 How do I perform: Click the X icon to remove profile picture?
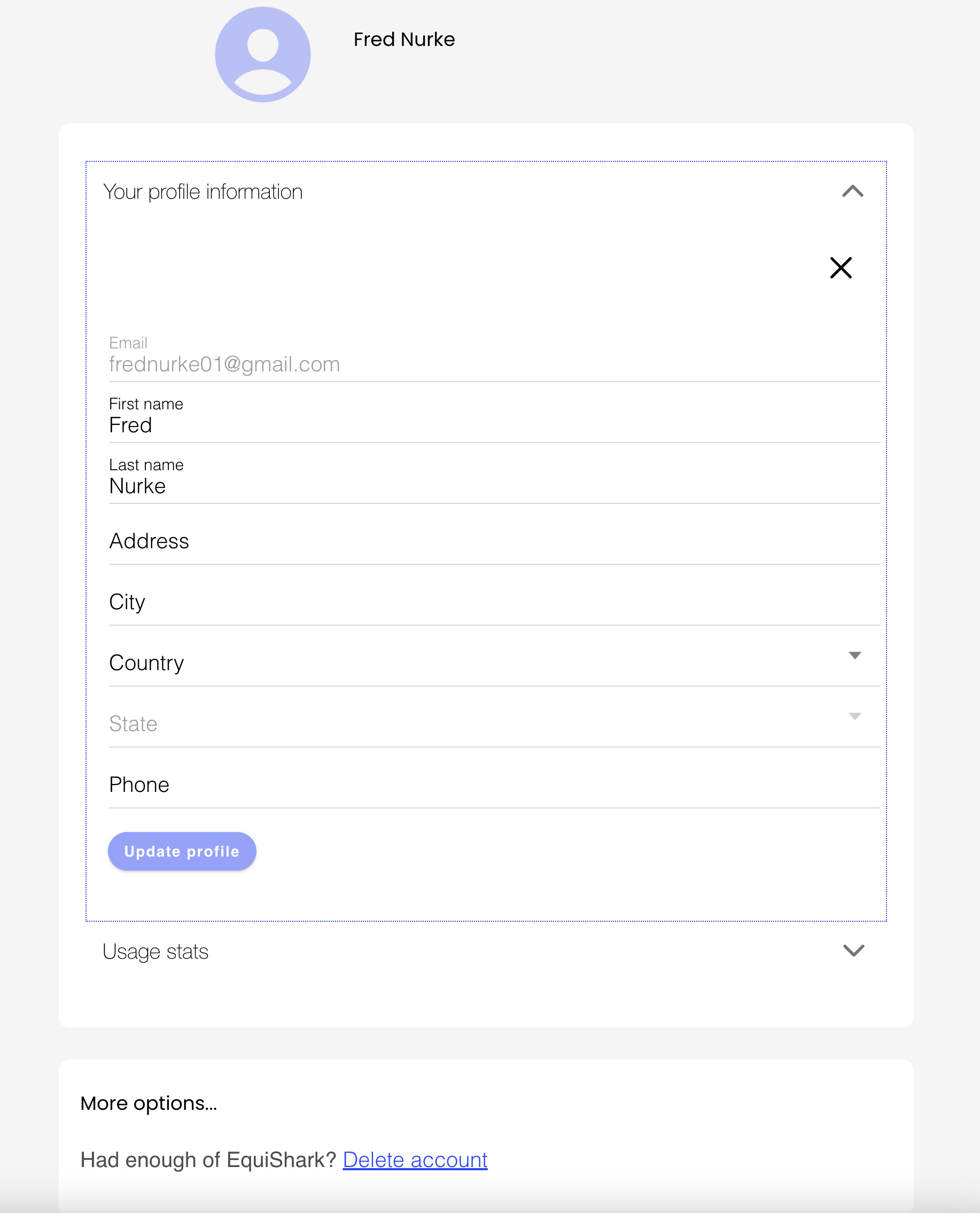[x=841, y=268]
